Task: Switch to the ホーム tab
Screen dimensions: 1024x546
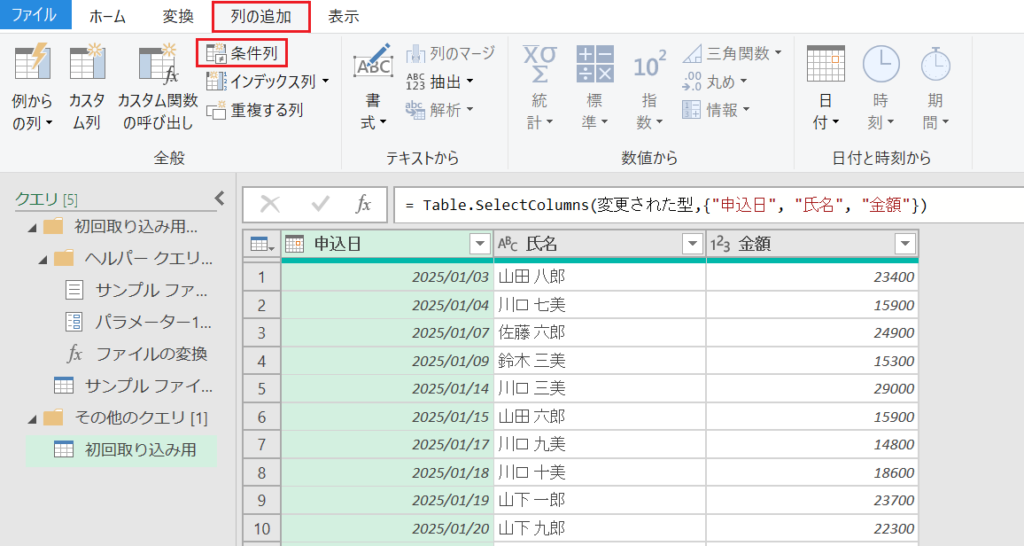Action: tap(107, 16)
